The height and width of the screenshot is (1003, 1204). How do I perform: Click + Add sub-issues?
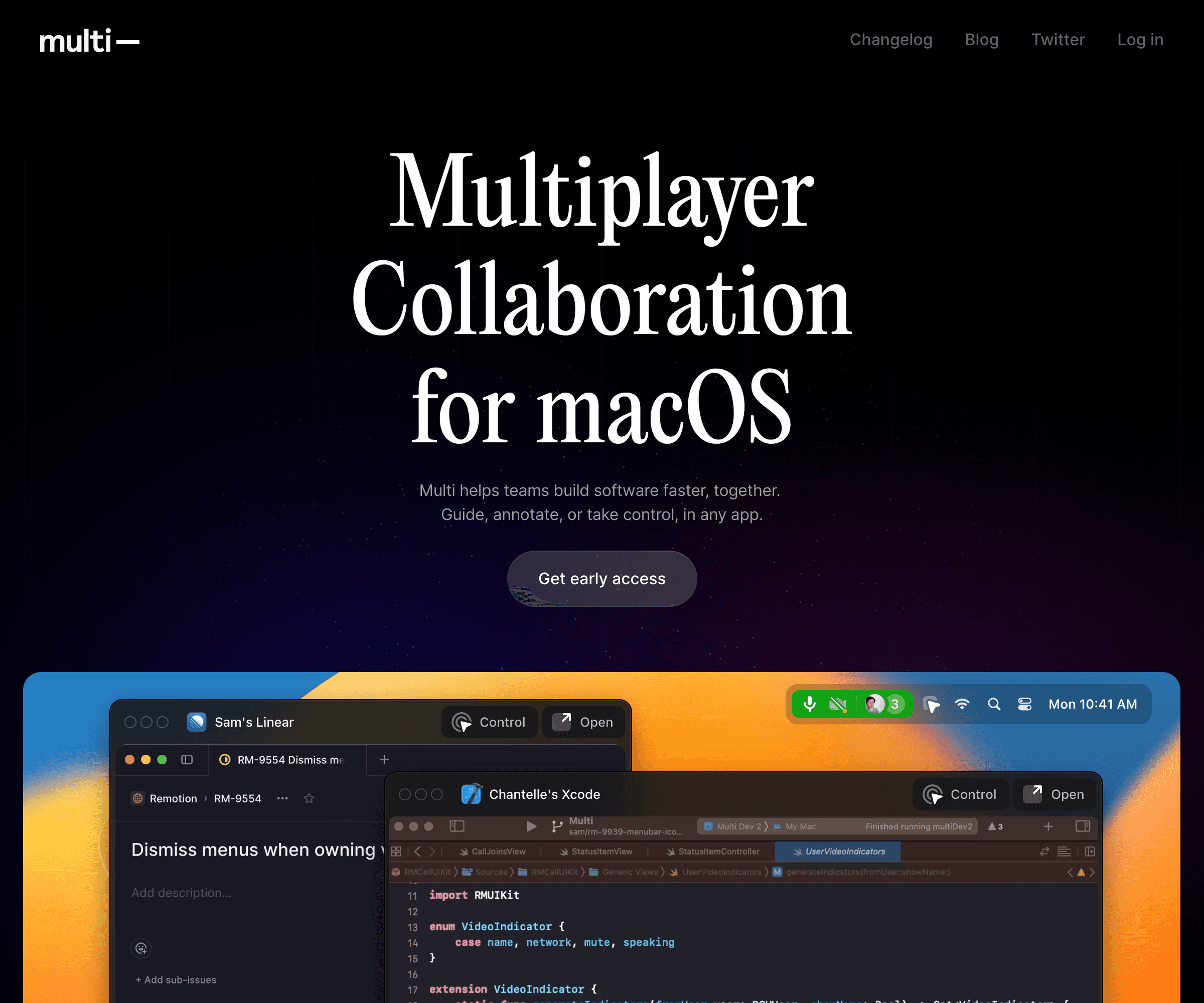pos(176,979)
